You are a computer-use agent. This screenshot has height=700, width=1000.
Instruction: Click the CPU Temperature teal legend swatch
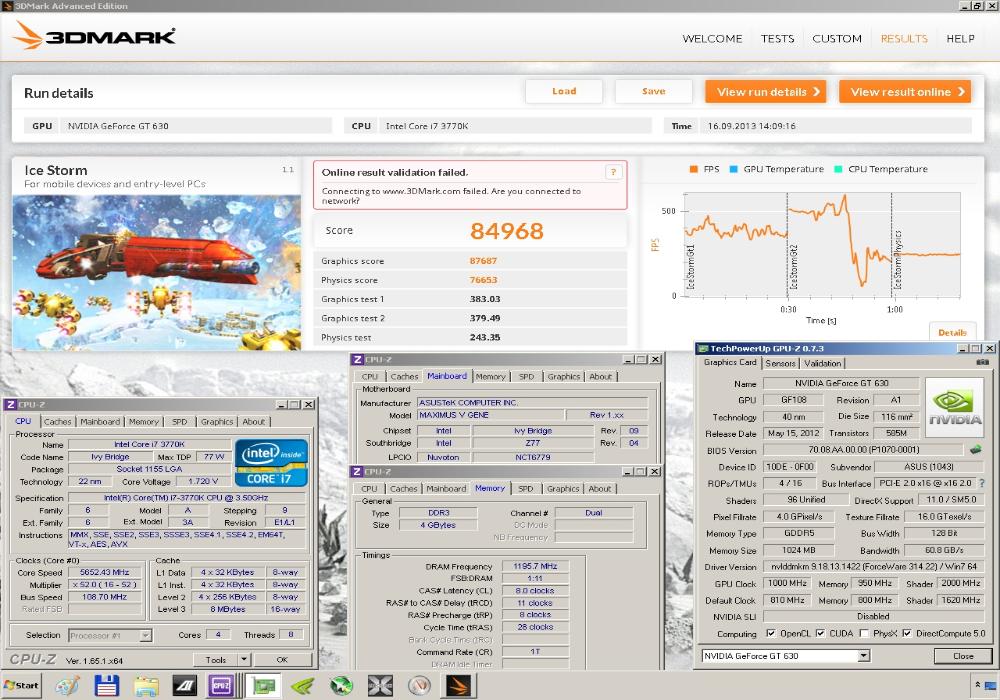click(x=838, y=169)
